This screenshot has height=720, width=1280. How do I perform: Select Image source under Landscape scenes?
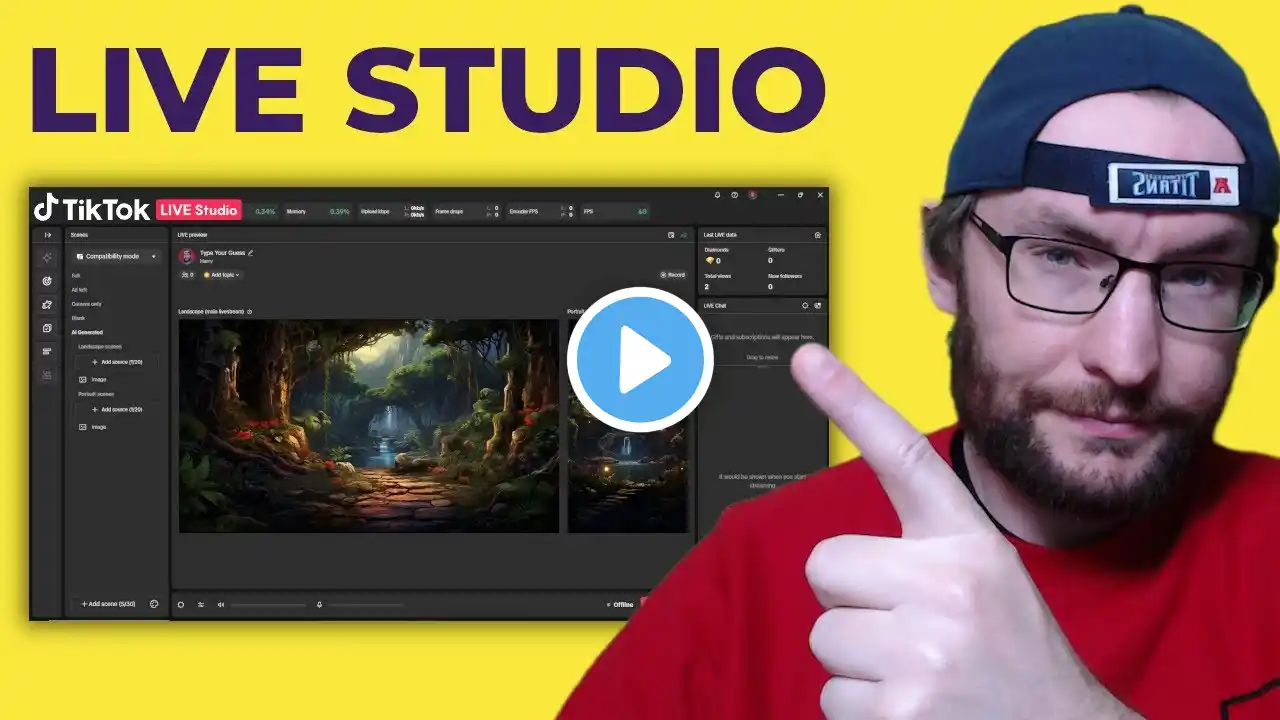coord(93,380)
